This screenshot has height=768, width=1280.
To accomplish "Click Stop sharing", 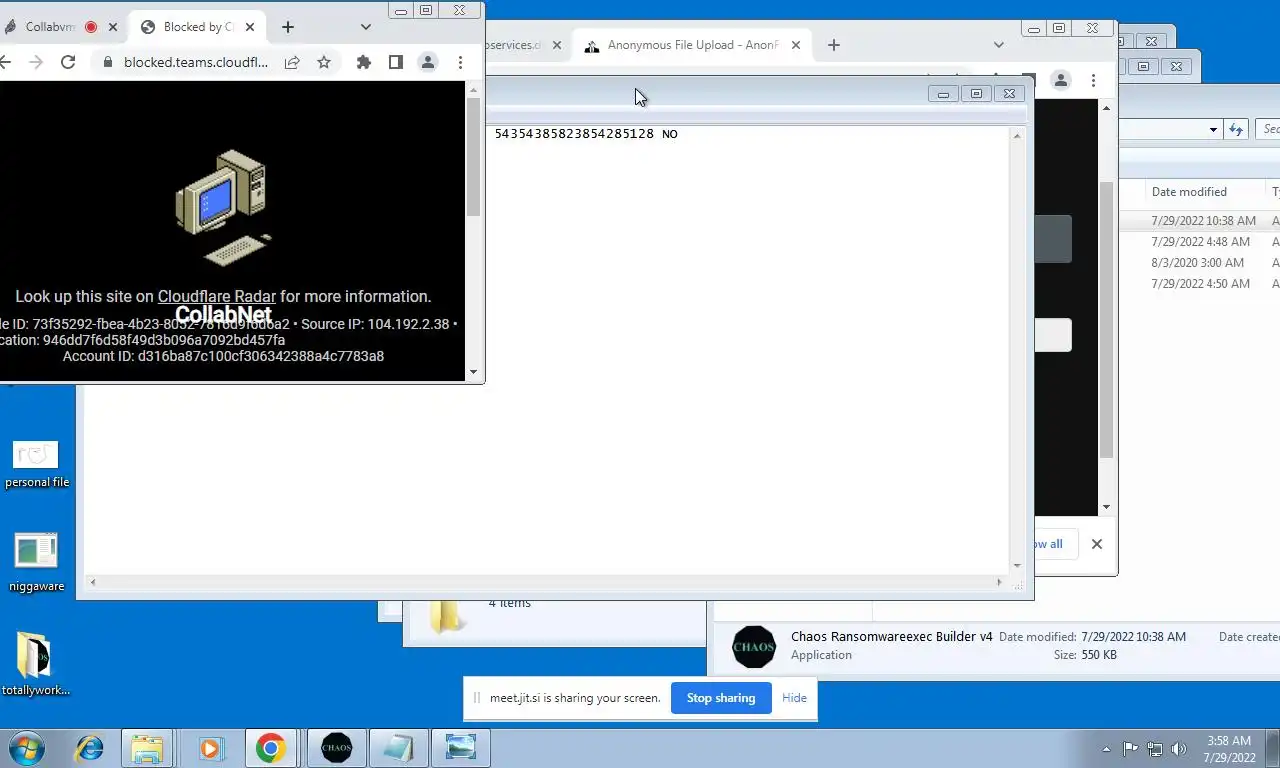I will click(721, 698).
